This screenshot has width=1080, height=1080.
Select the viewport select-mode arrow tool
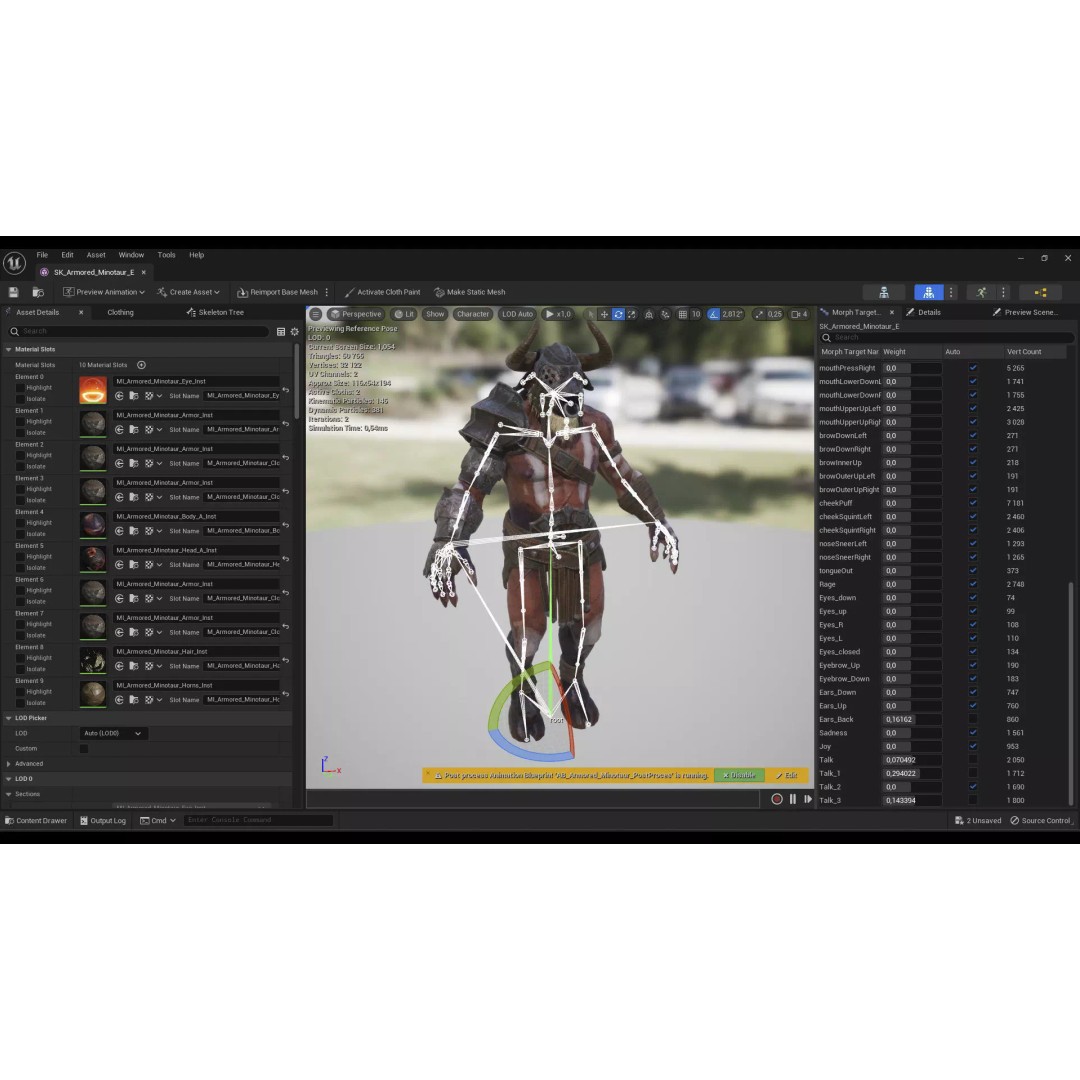point(590,314)
